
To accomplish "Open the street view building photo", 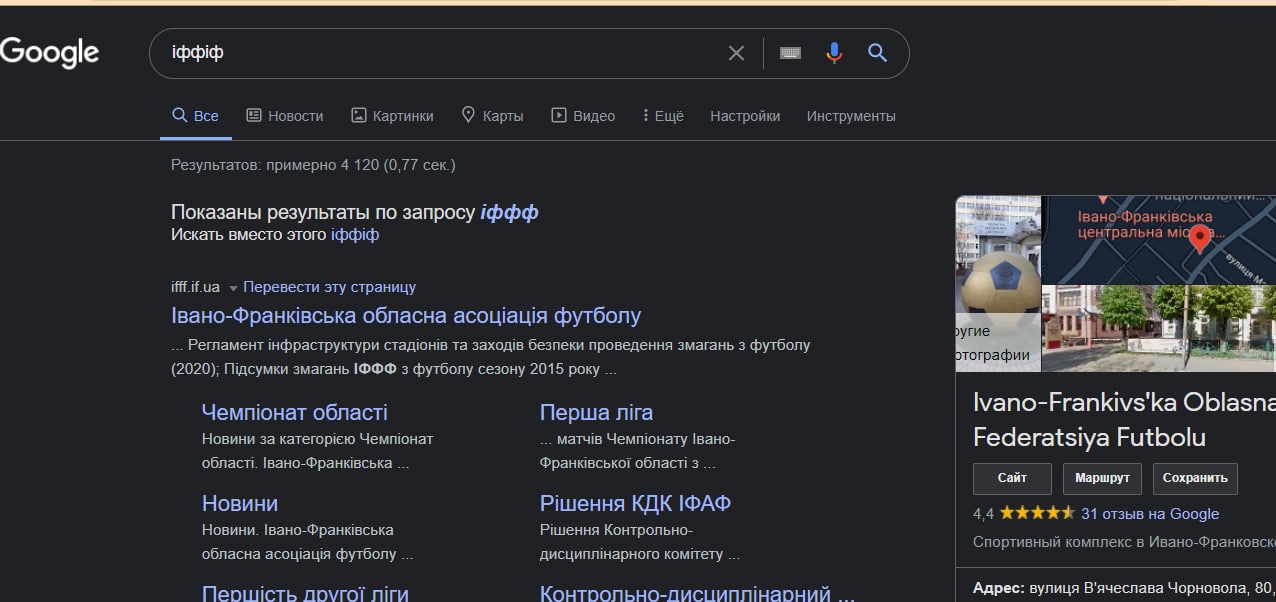I will coord(1158,329).
